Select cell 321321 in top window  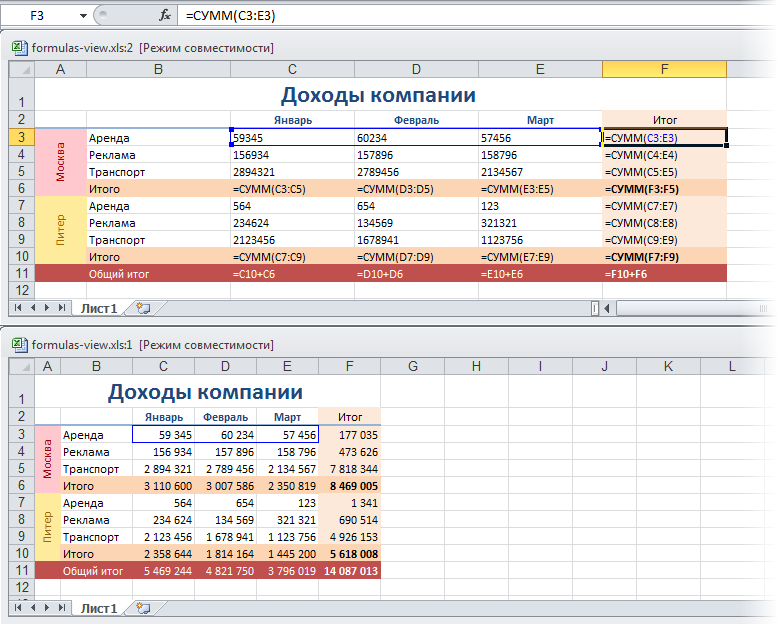[x=540, y=223]
